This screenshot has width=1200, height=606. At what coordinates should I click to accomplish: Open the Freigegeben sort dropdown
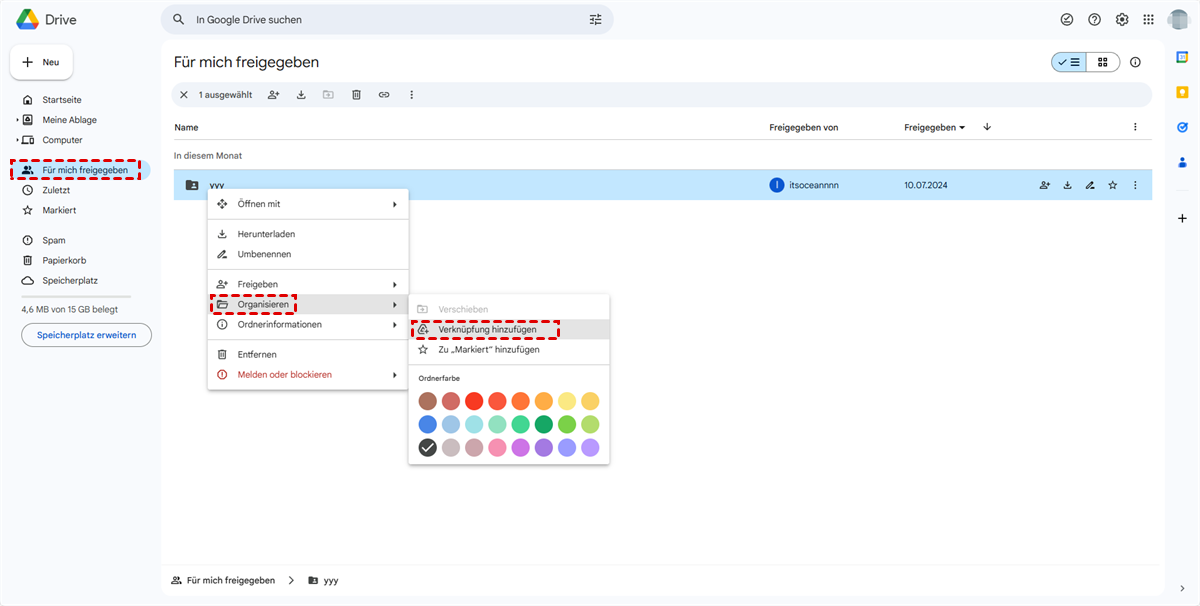[934, 127]
